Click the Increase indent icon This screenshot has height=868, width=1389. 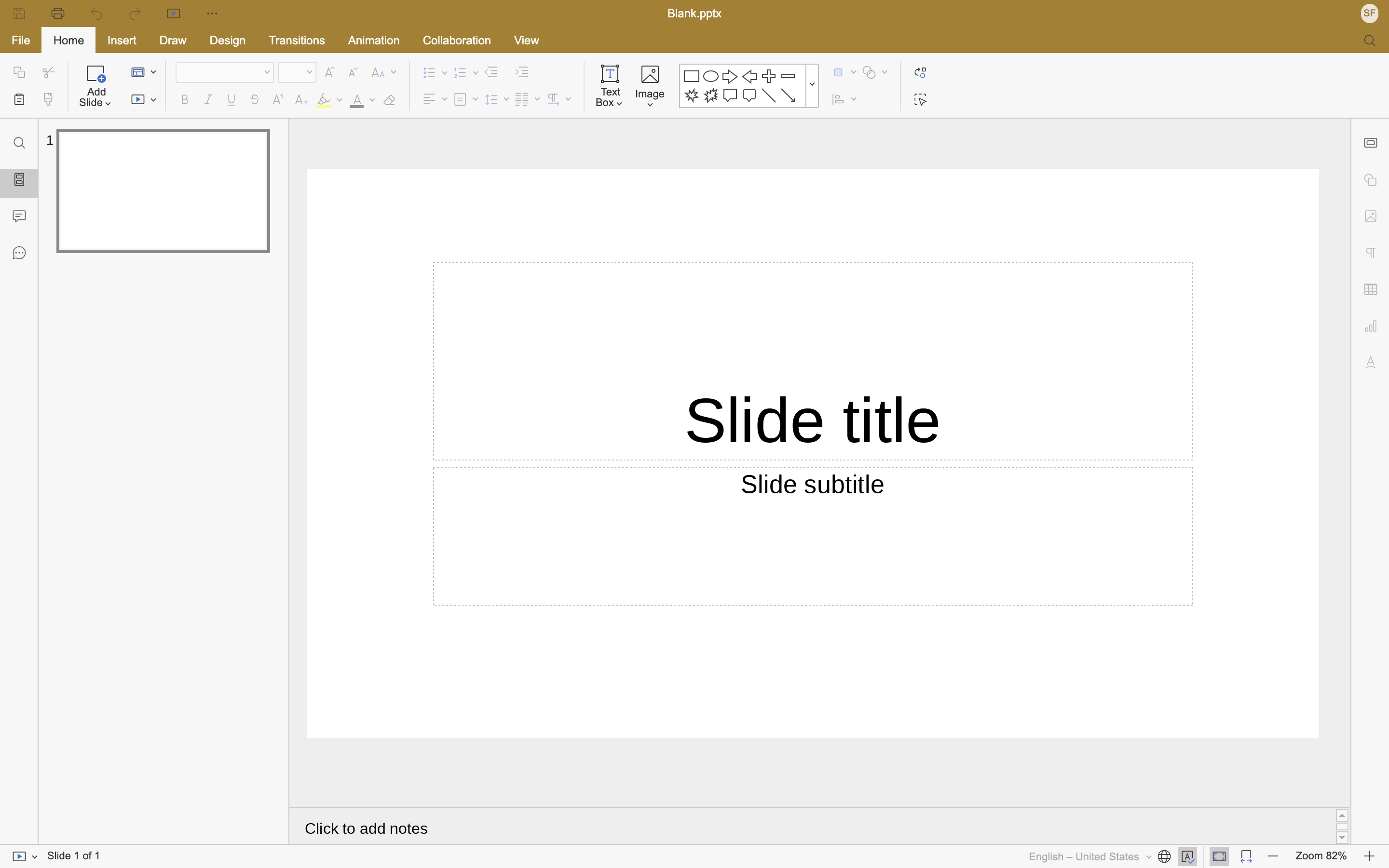(x=522, y=72)
